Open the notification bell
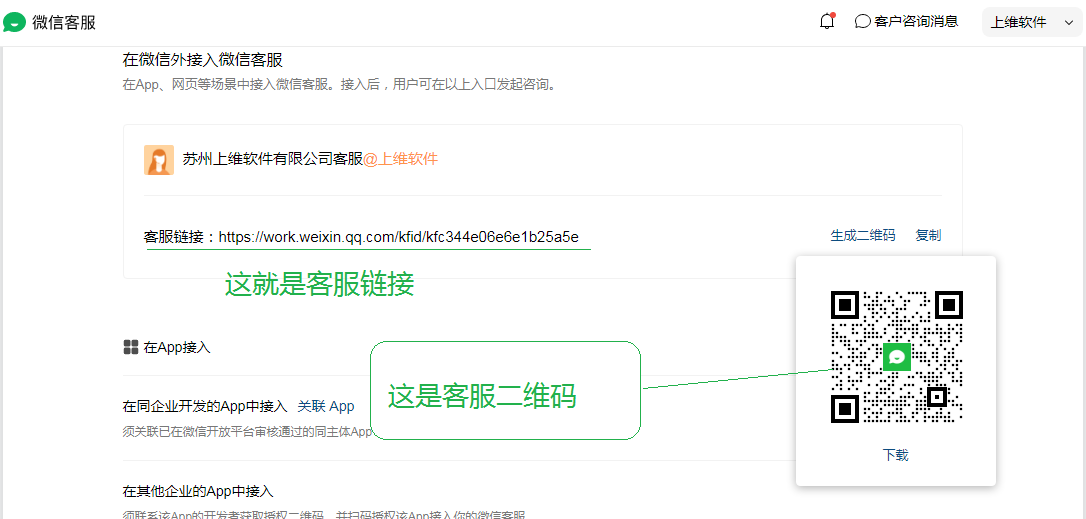This screenshot has width=1086, height=519. pyautogui.click(x=827, y=21)
